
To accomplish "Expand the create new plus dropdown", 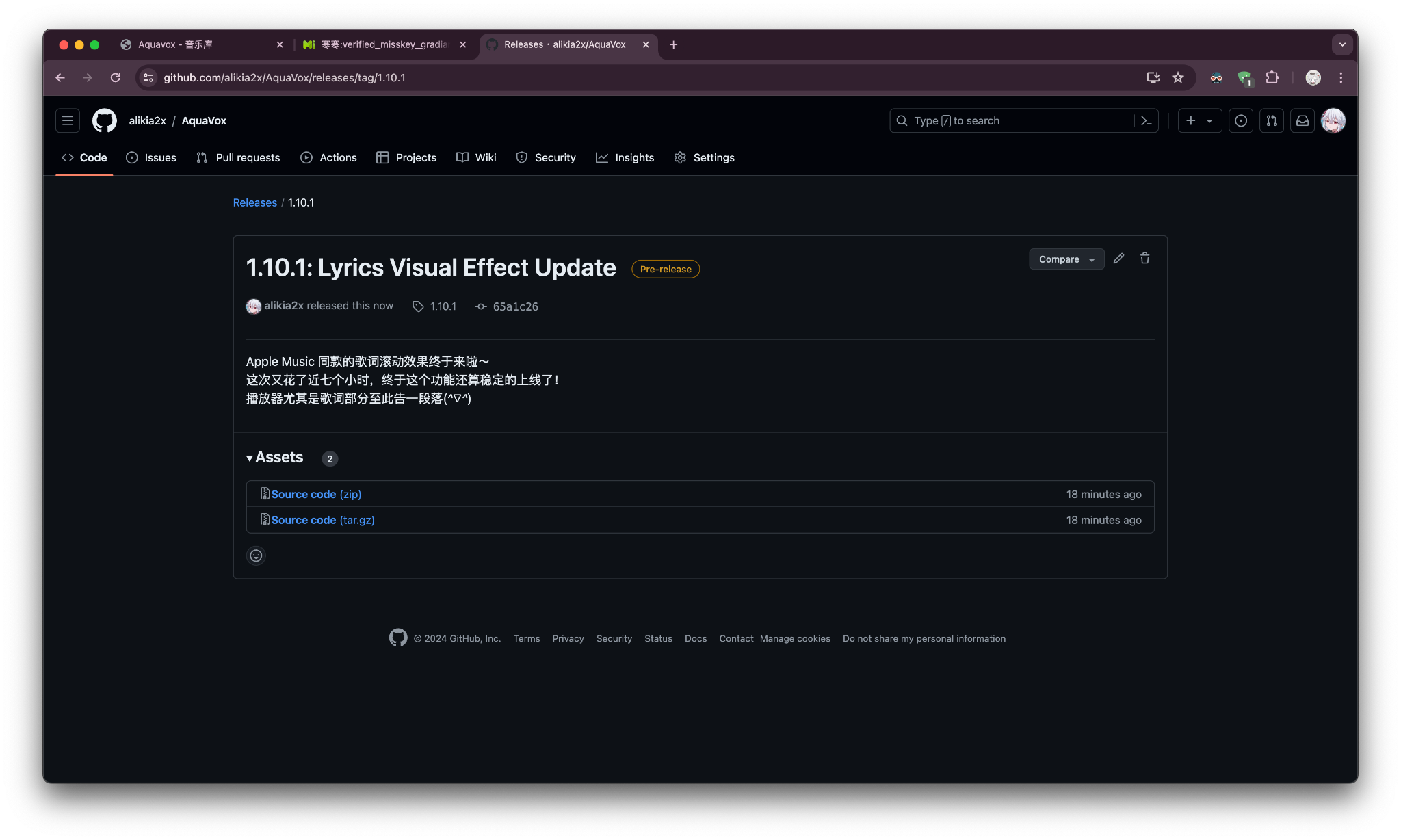I will [x=1199, y=121].
